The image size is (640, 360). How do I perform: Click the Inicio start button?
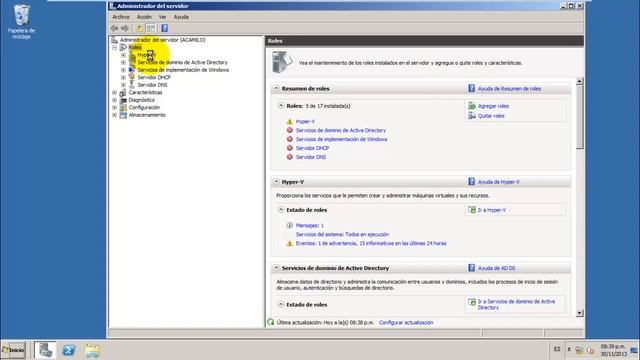[x=13, y=350]
